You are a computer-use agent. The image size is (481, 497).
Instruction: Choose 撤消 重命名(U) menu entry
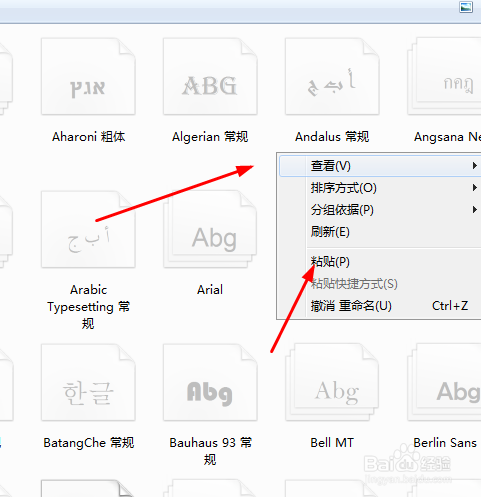[380, 306]
